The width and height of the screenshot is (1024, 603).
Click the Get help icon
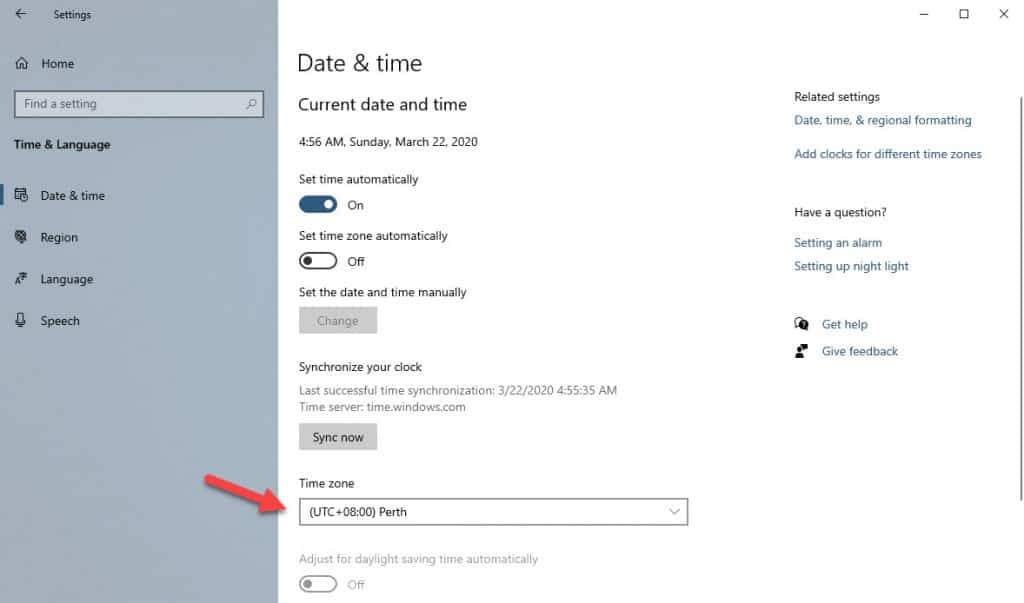point(801,324)
